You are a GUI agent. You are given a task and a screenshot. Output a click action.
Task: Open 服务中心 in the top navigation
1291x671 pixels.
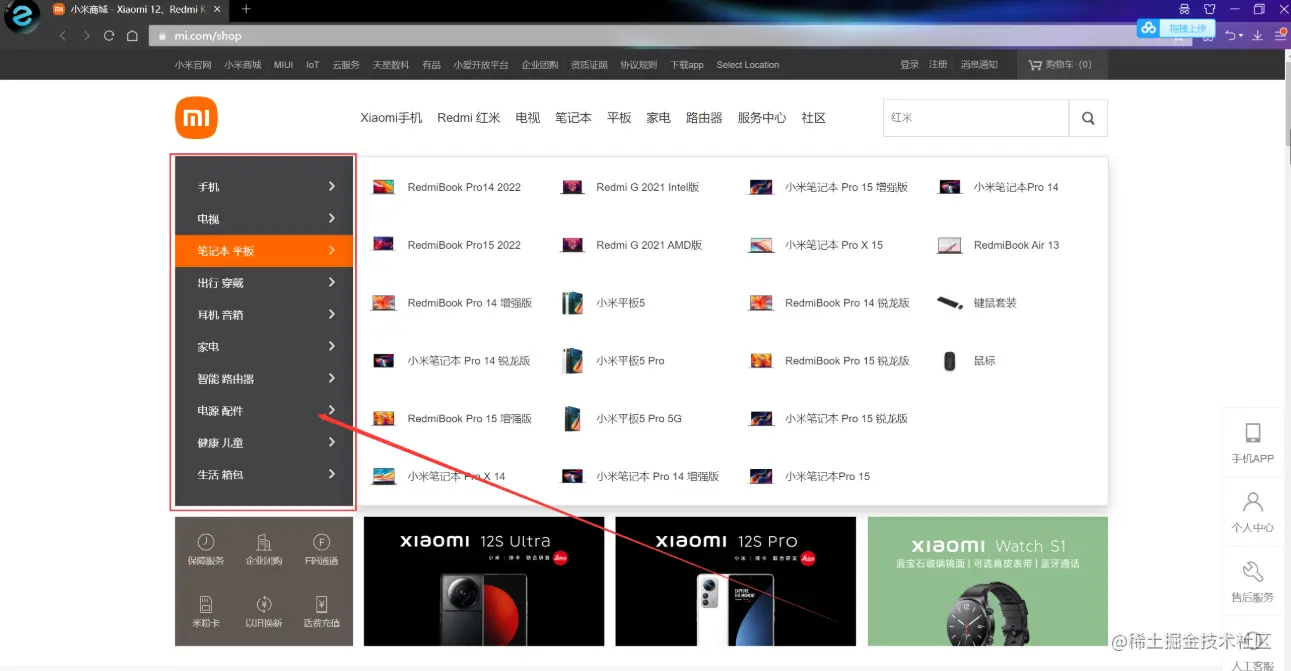tap(762, 118)
